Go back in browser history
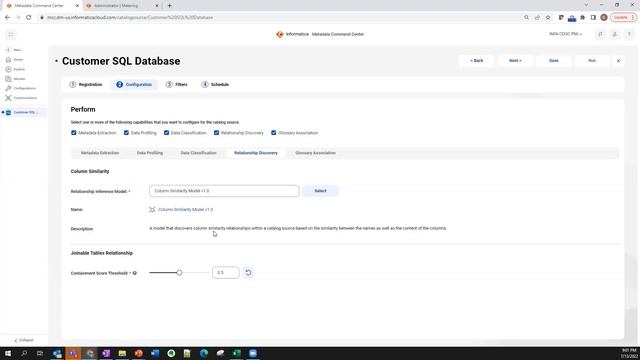 (7, 18)
